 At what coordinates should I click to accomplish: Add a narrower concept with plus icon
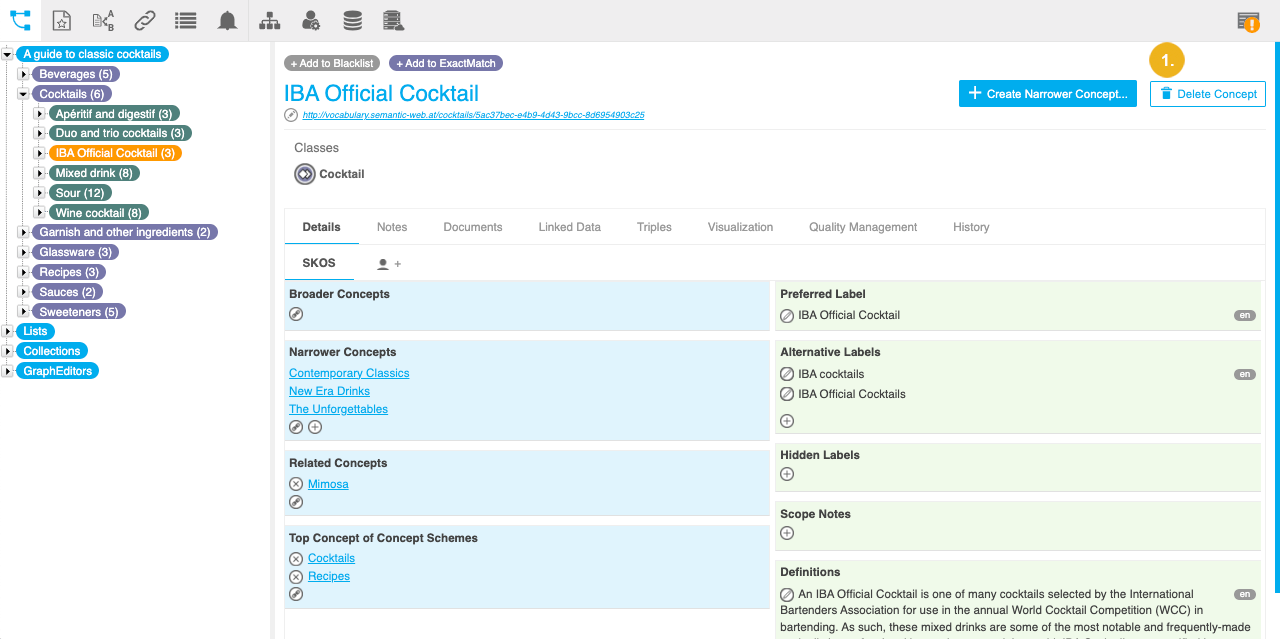click(x=315, y=427)
